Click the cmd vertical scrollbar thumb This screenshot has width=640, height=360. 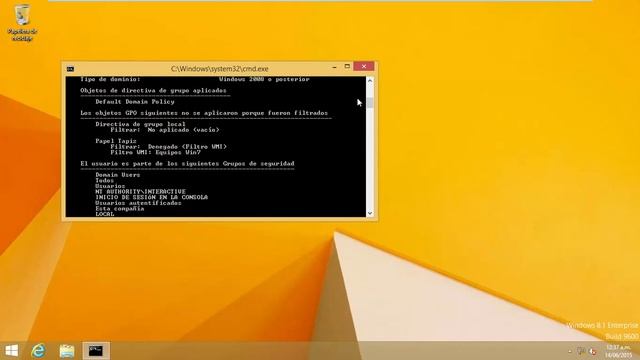370,103
